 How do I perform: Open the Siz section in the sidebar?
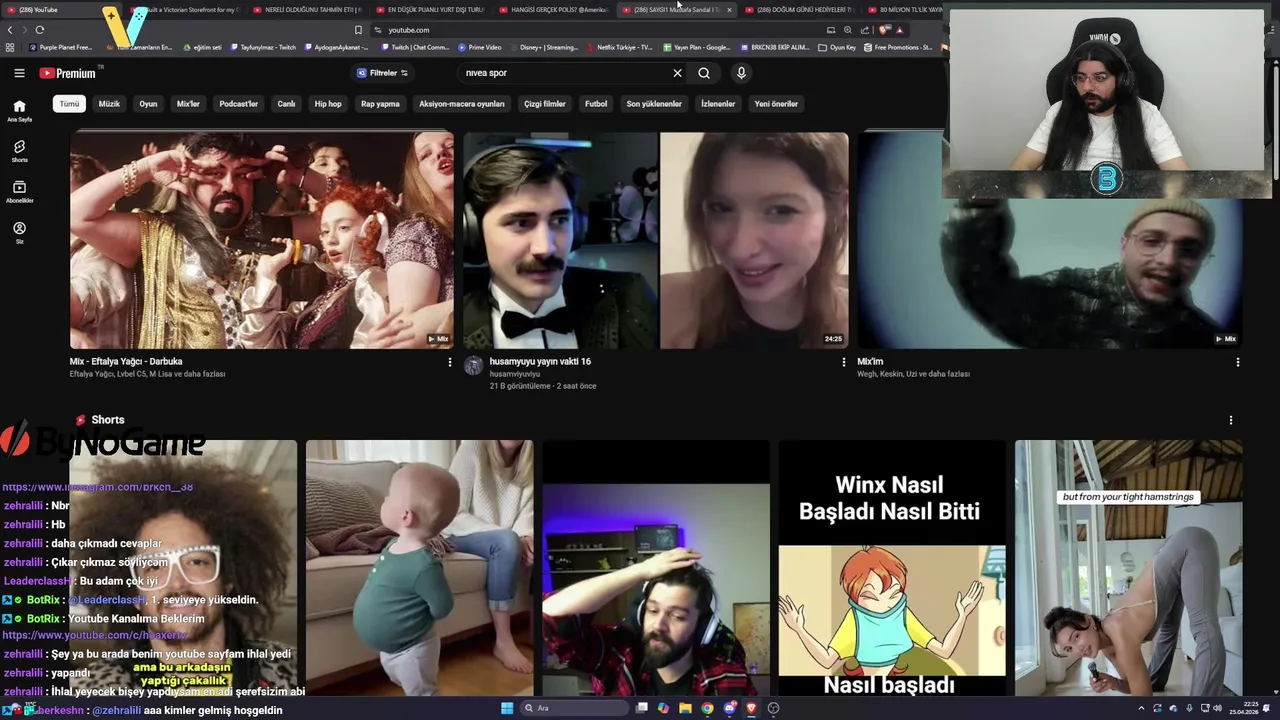[x=19, y=233]
